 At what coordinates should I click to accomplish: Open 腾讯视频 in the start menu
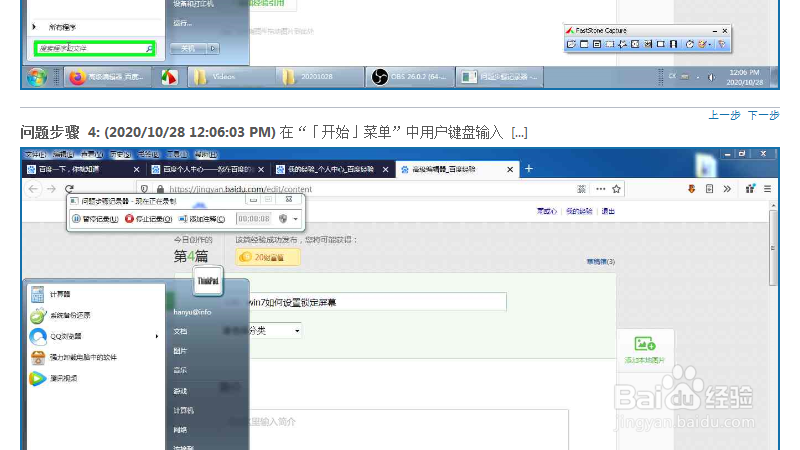click(x=95, y=378)
